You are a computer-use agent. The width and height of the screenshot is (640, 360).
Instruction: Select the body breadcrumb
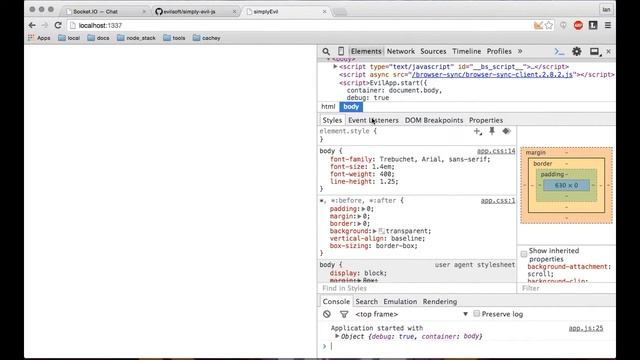pyautogui.click(x=351, y=107)
